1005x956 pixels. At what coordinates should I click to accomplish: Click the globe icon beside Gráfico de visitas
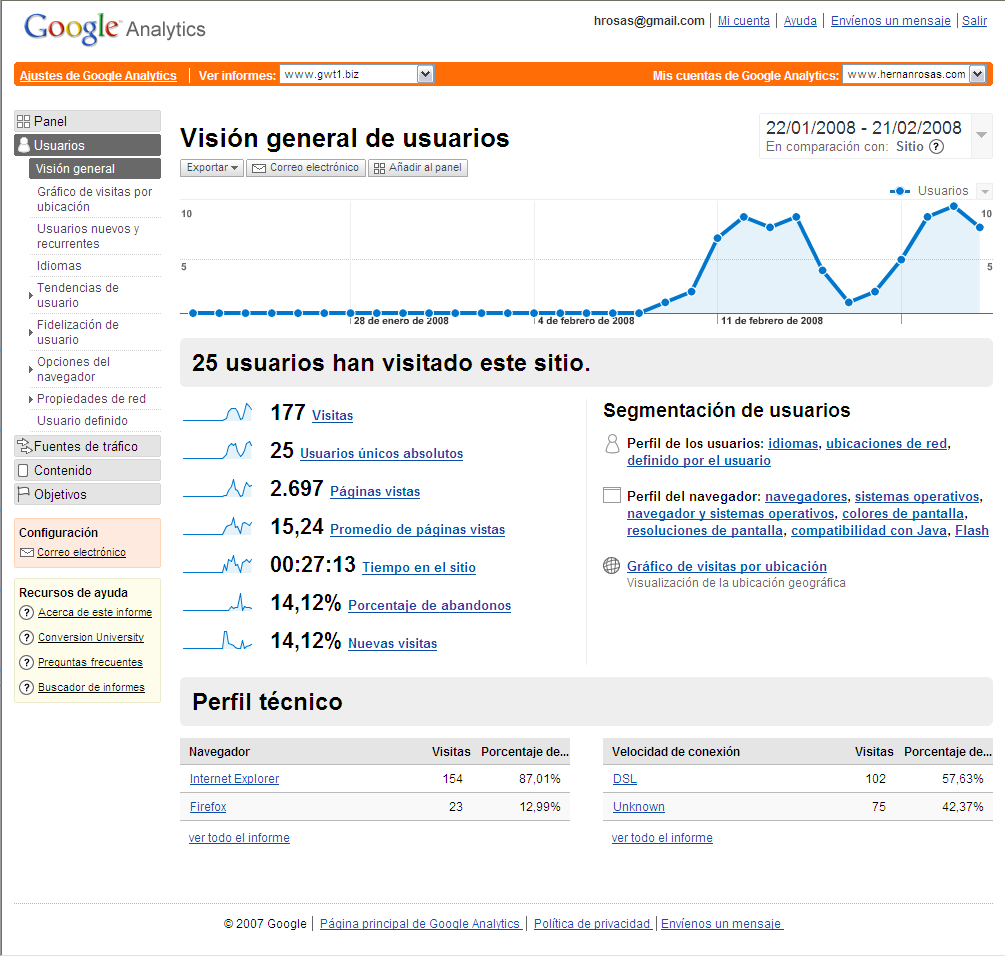pyautogui.click(x=611, y=565)
